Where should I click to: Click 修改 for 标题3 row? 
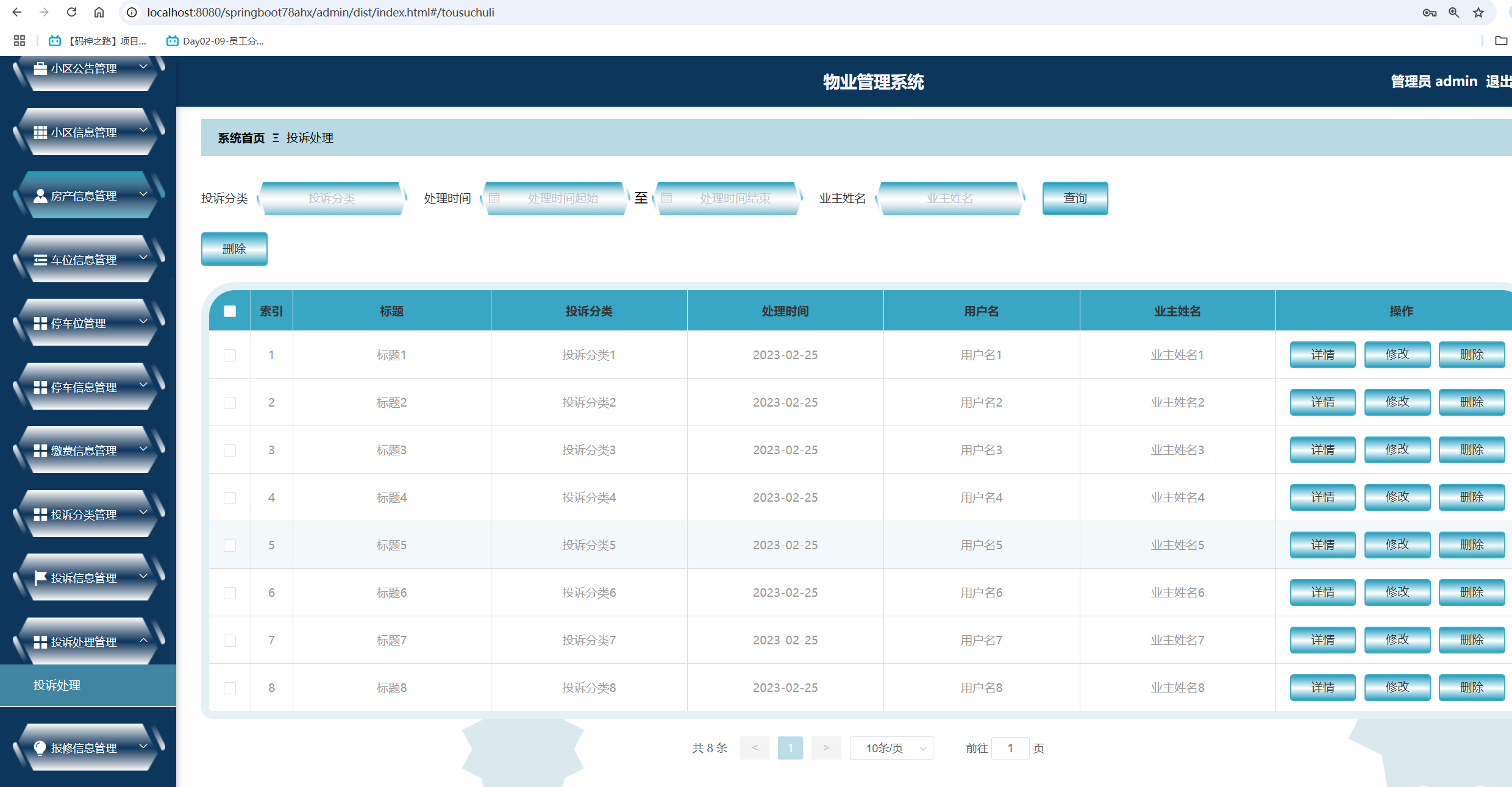[x=1397, y=450]
